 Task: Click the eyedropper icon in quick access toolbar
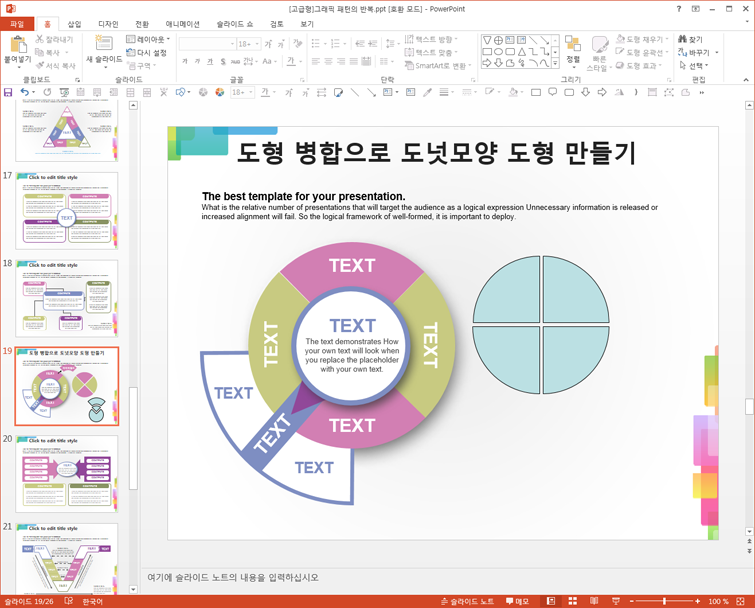[x=427, y=92]
